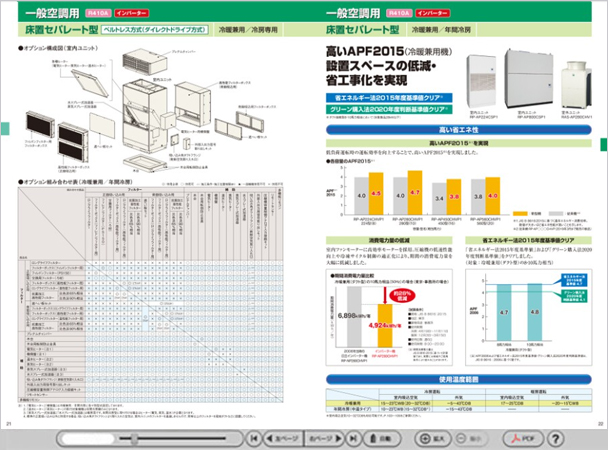608x450 pixels.
Task: Click the オプション組み合わせ表 heading
Action: coord(75,182)
